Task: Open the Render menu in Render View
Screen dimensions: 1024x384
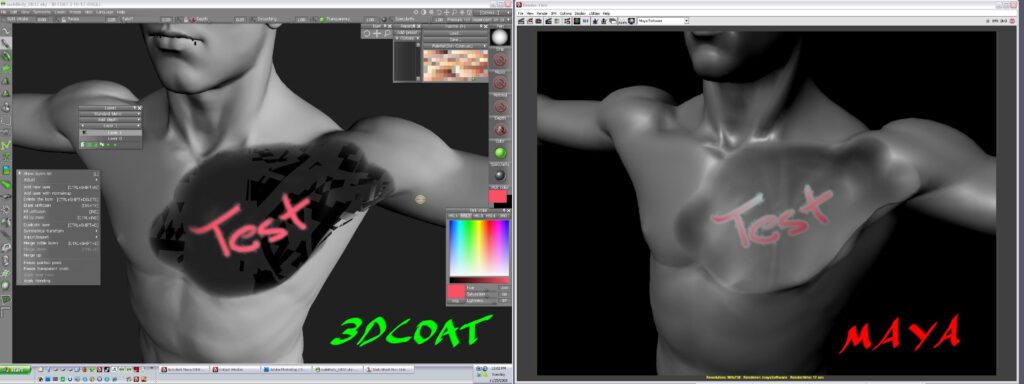Action: point(542,13)
